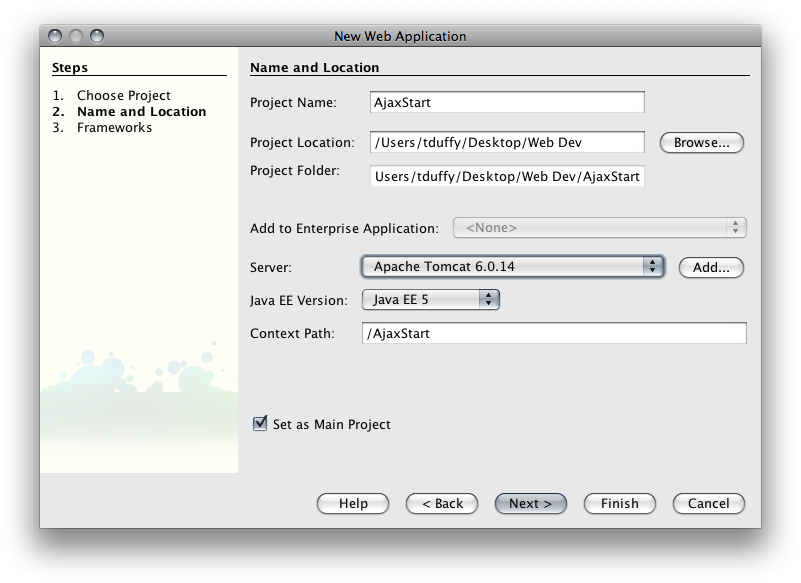The height and width of the screenshot is (583, 801).
Task: Click Finish to create the project
Action: 620,503
